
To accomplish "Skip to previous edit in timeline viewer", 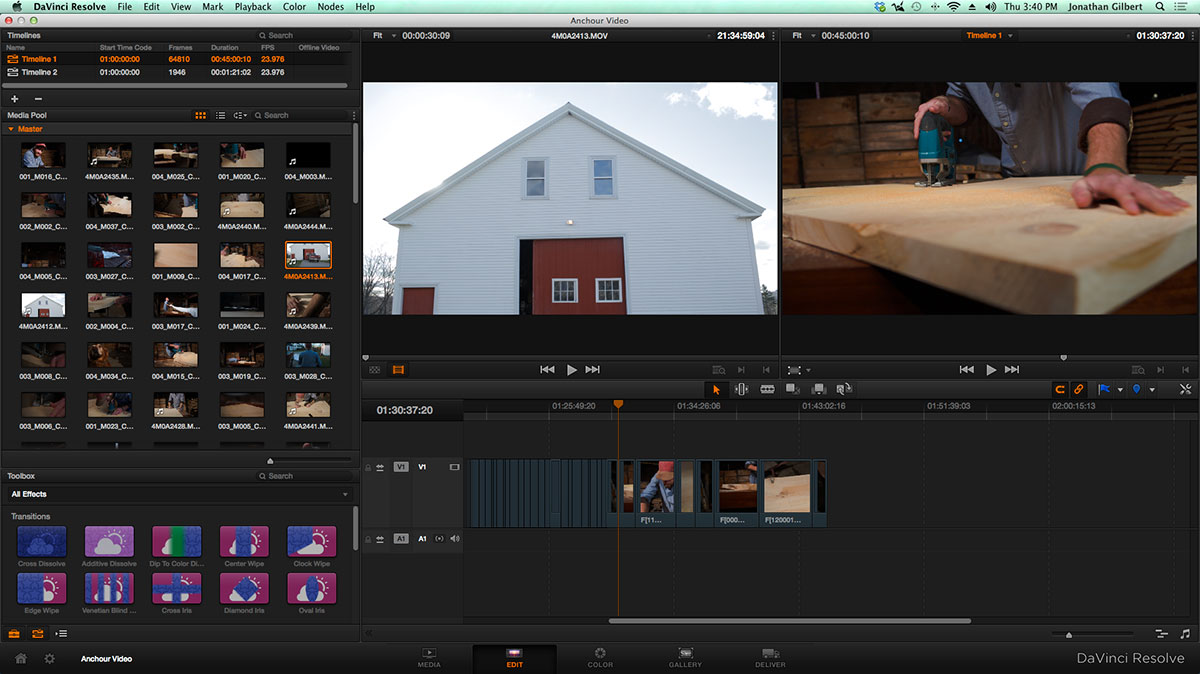I will click(x=966, y=370).
